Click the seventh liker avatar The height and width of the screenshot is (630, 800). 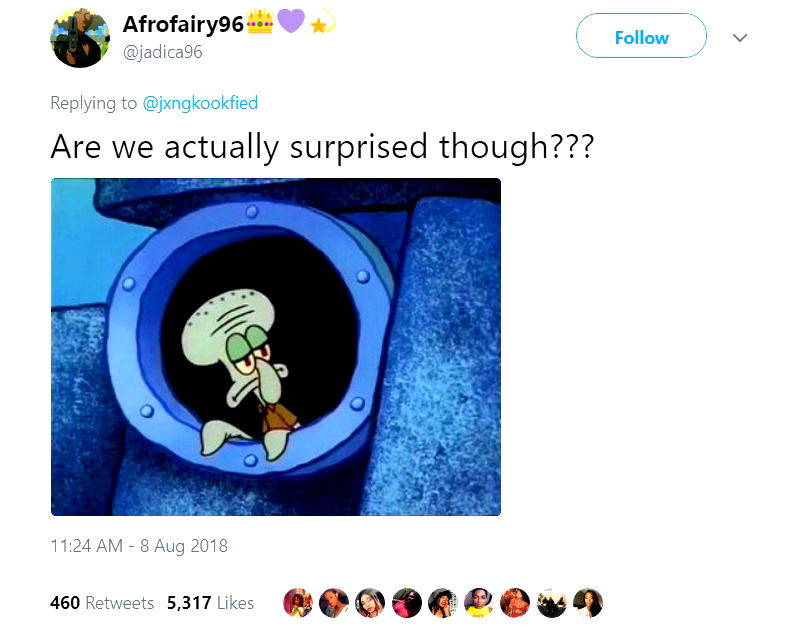pos(515,602)
